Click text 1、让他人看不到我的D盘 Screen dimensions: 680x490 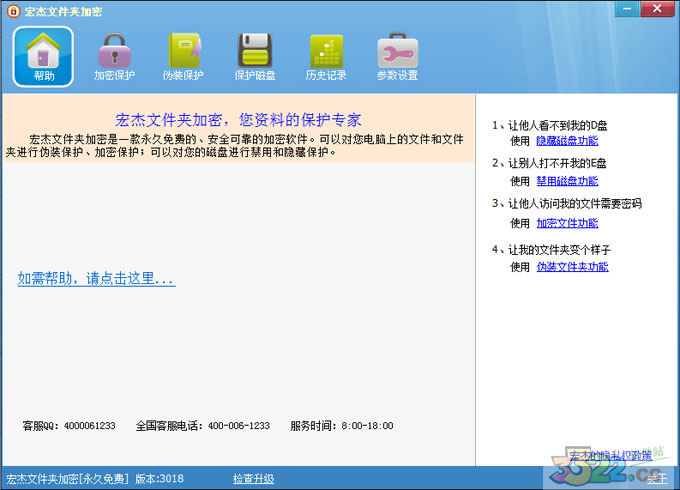[549, 126]
